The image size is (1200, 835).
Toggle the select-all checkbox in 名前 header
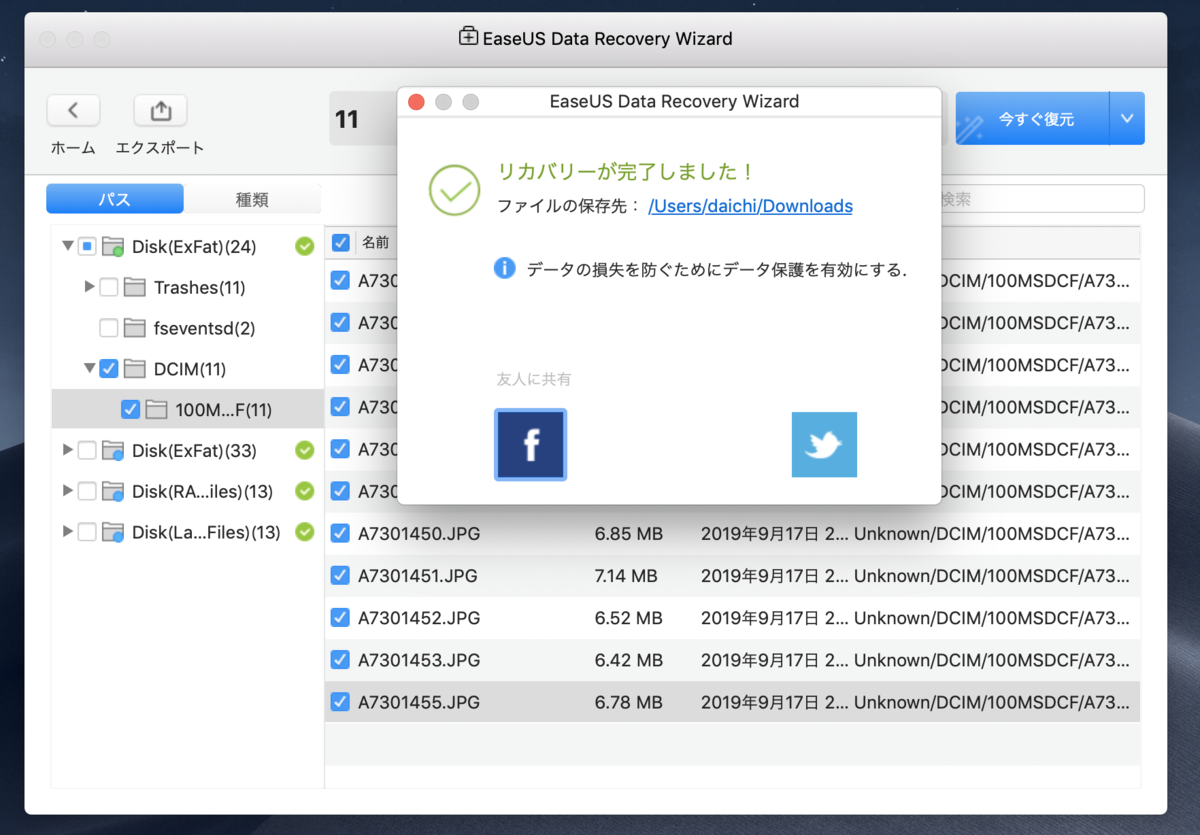[x=340, y=242]
